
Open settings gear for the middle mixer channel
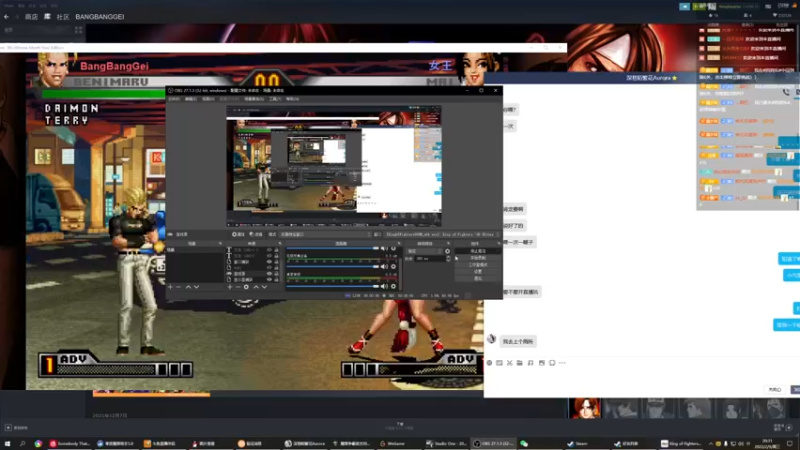point(393,267)
